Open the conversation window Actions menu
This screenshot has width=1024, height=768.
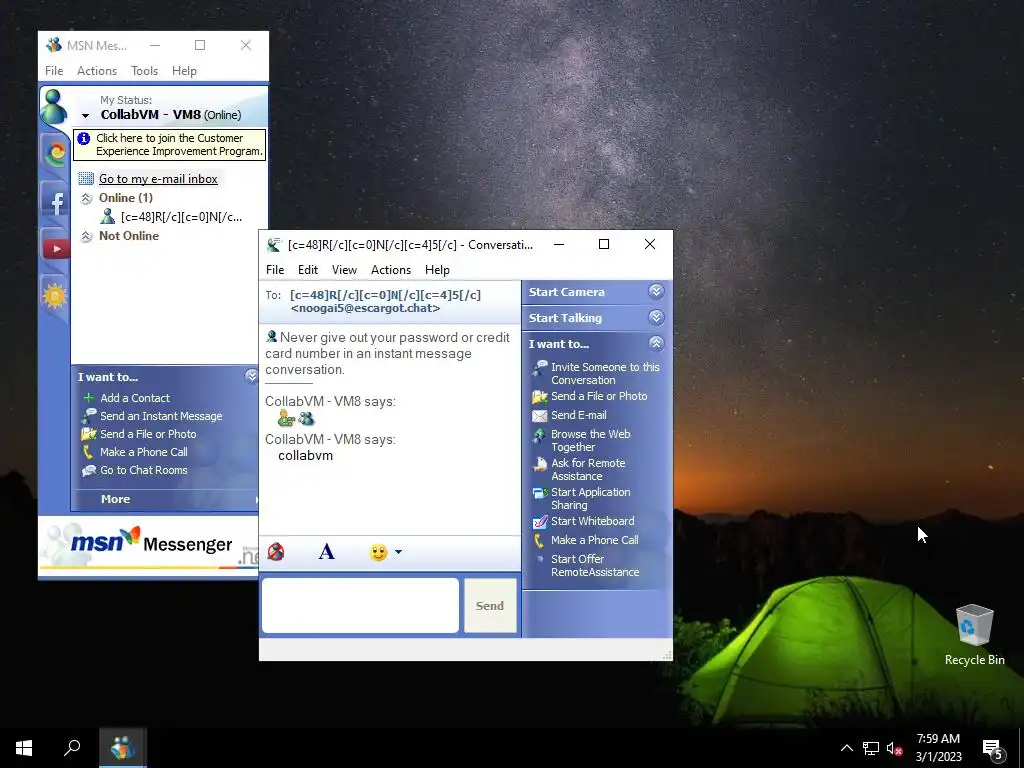pos(391,270)
